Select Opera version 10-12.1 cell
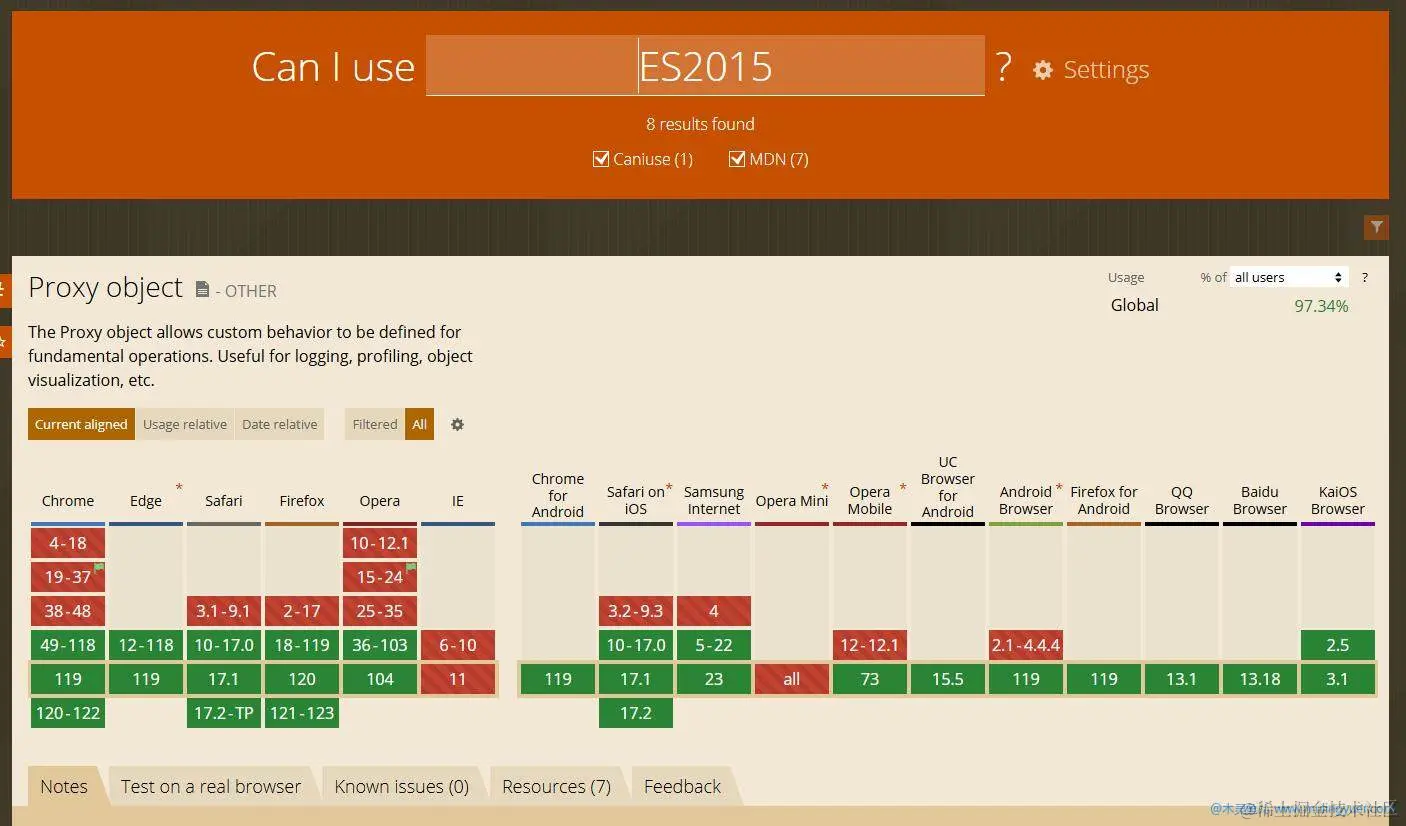Screen dimensions: 1406x826 coord(380,543)
